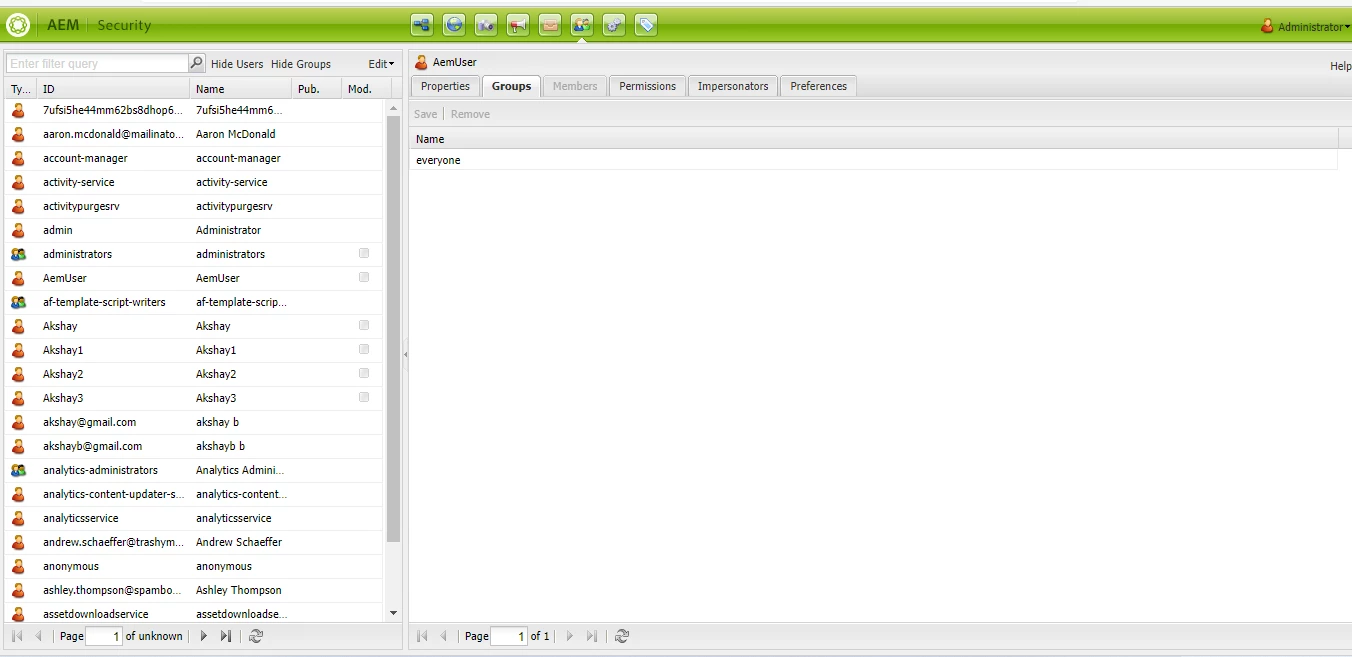Sort by the Mod. column header
This screenshot has width=1352, height=657.
coord(364,89)
